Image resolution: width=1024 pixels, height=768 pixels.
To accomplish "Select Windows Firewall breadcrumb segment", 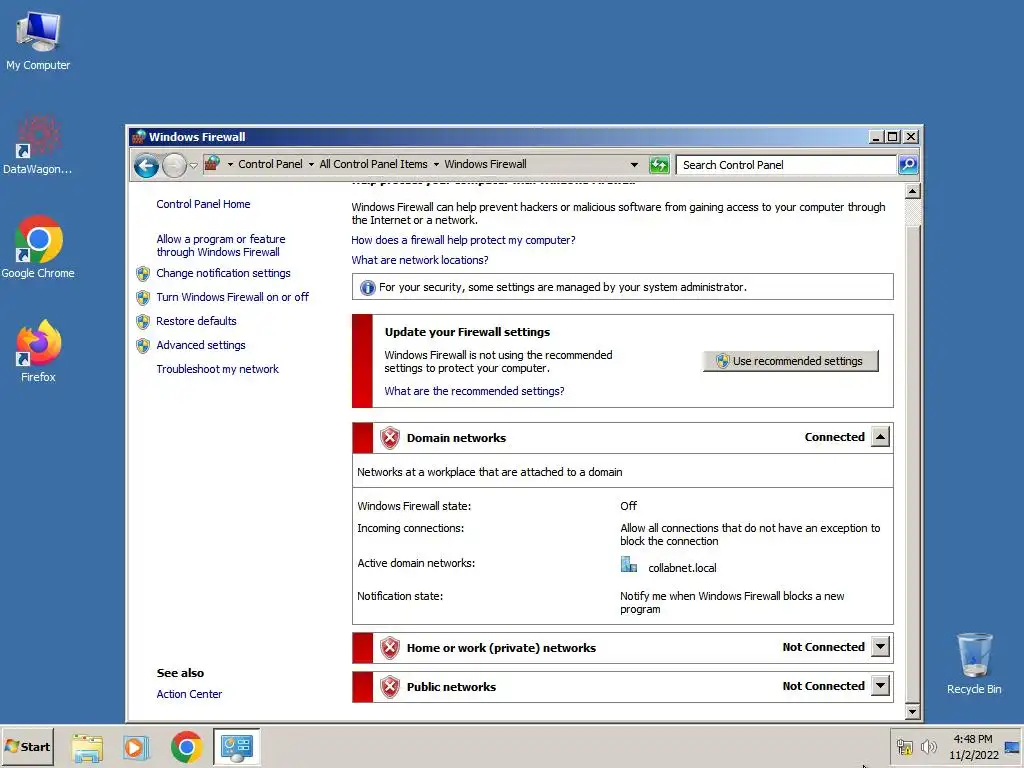I will [x=485, y=164].
